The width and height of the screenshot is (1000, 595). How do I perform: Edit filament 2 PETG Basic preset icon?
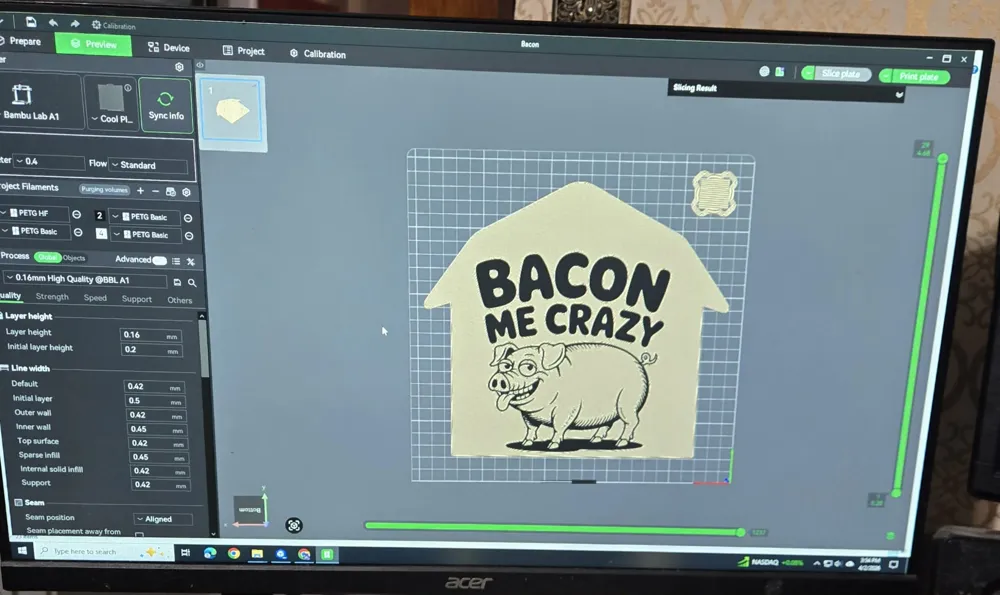(188, 218)
